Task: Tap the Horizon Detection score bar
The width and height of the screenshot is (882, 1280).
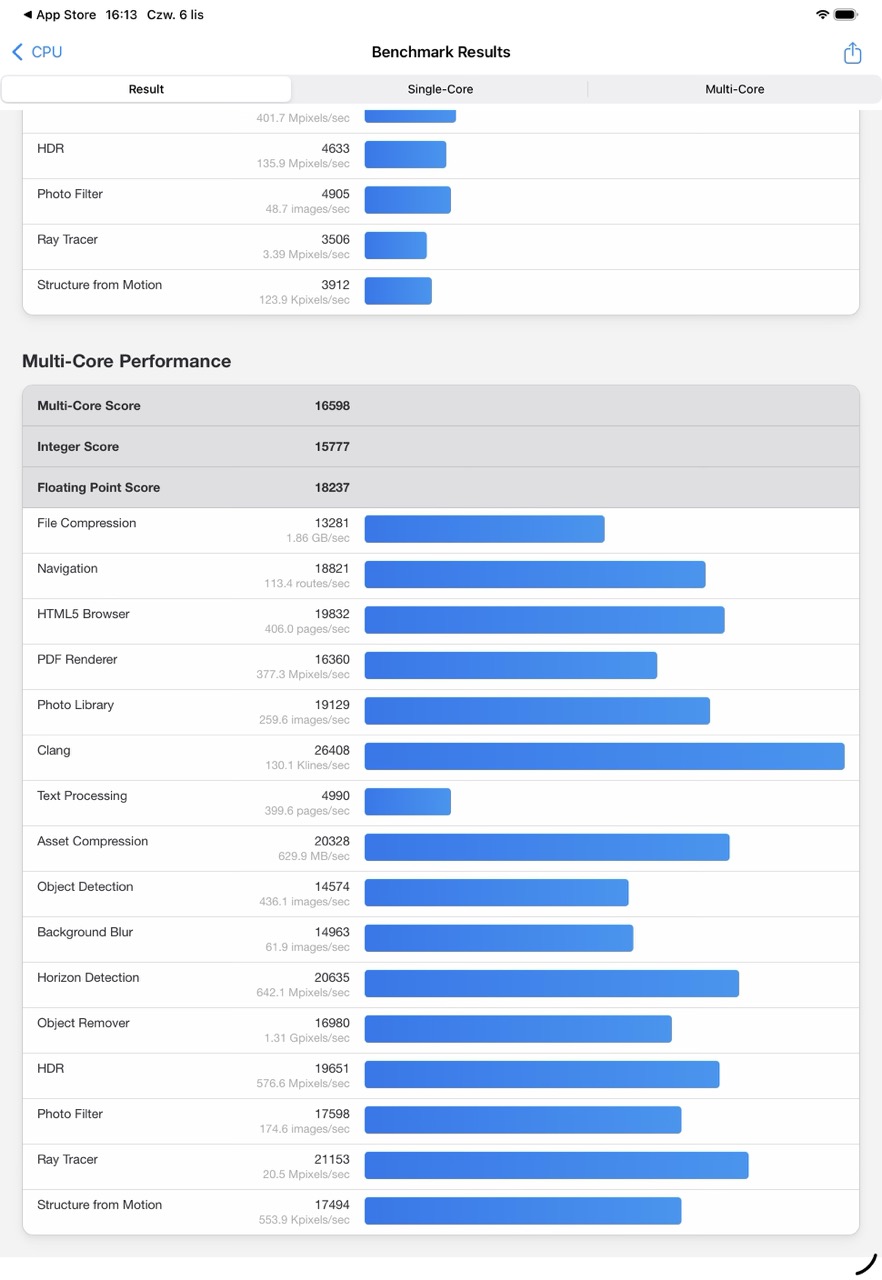Action: tap(551, 984)
